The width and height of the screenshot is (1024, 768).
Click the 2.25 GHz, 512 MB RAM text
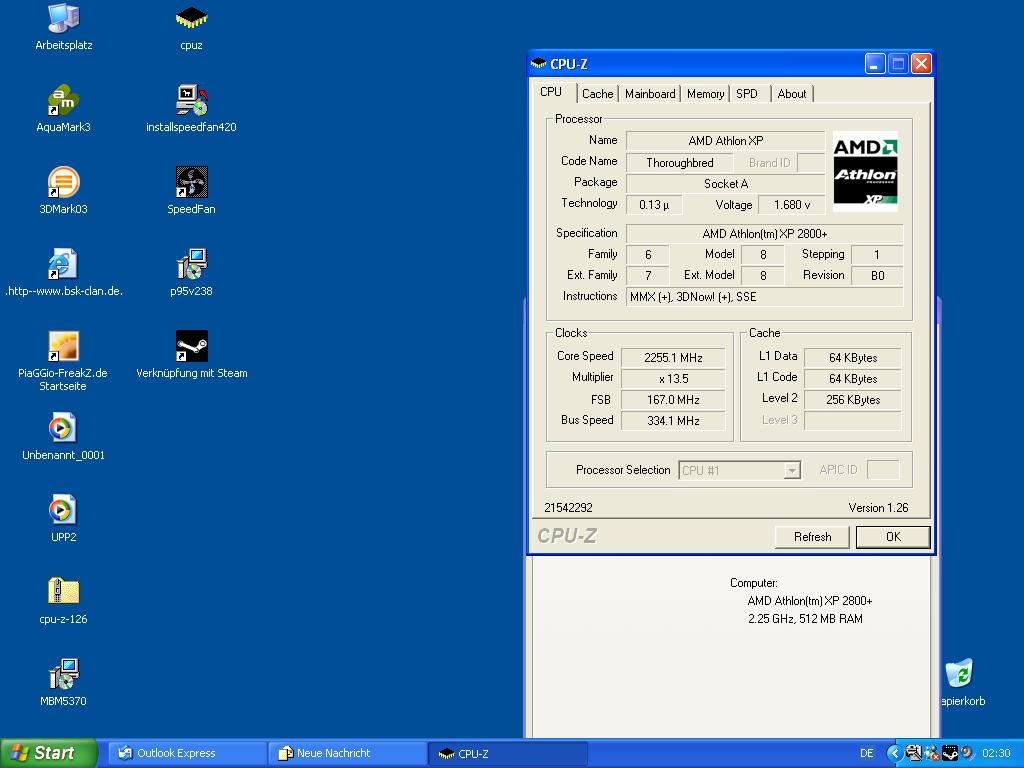805,618
